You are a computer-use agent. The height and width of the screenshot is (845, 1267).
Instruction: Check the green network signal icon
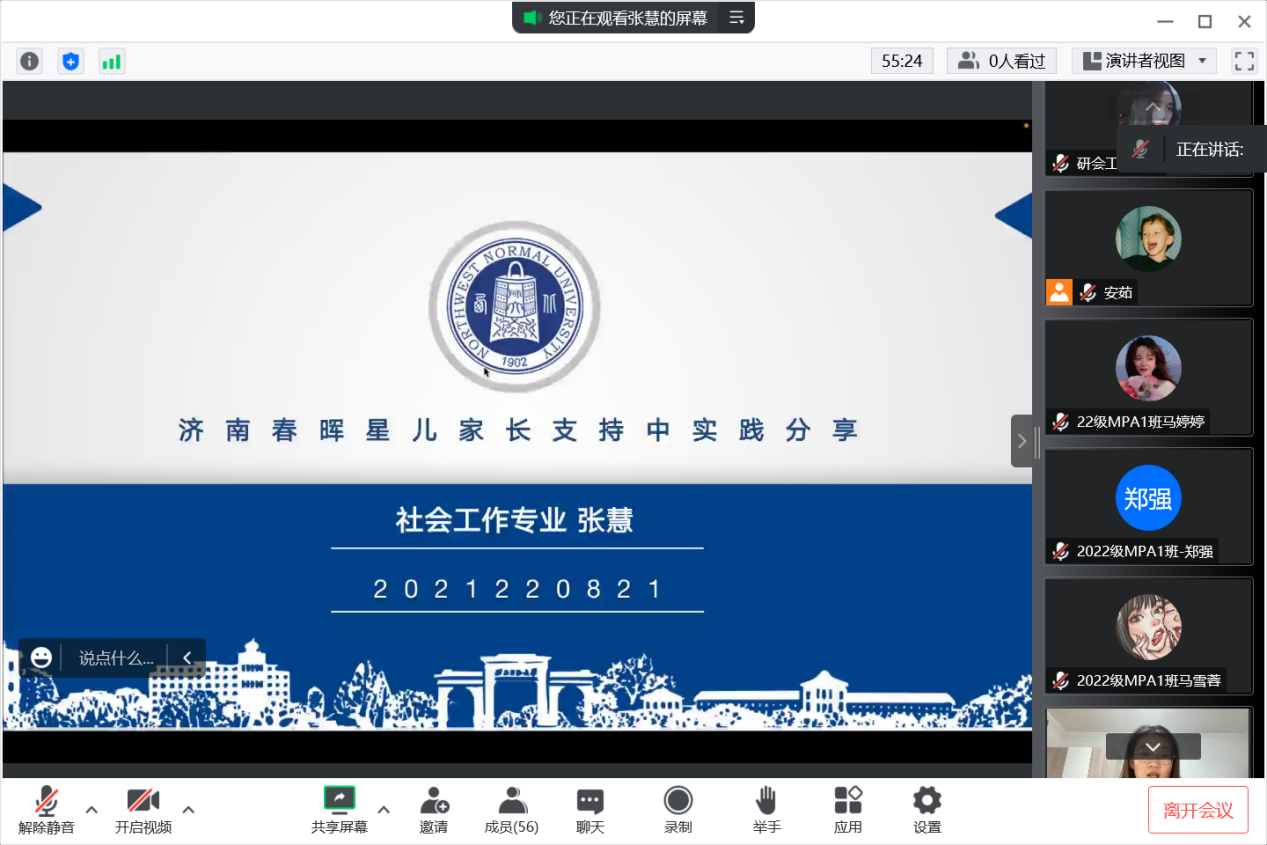point(111,61)
